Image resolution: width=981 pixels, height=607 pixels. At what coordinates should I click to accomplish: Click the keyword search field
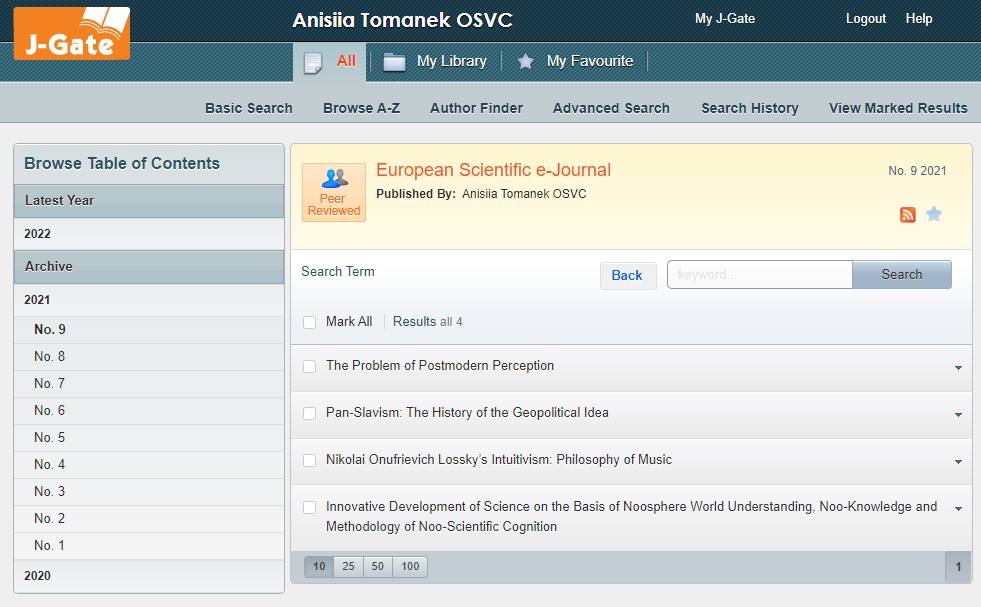point(759,274)
